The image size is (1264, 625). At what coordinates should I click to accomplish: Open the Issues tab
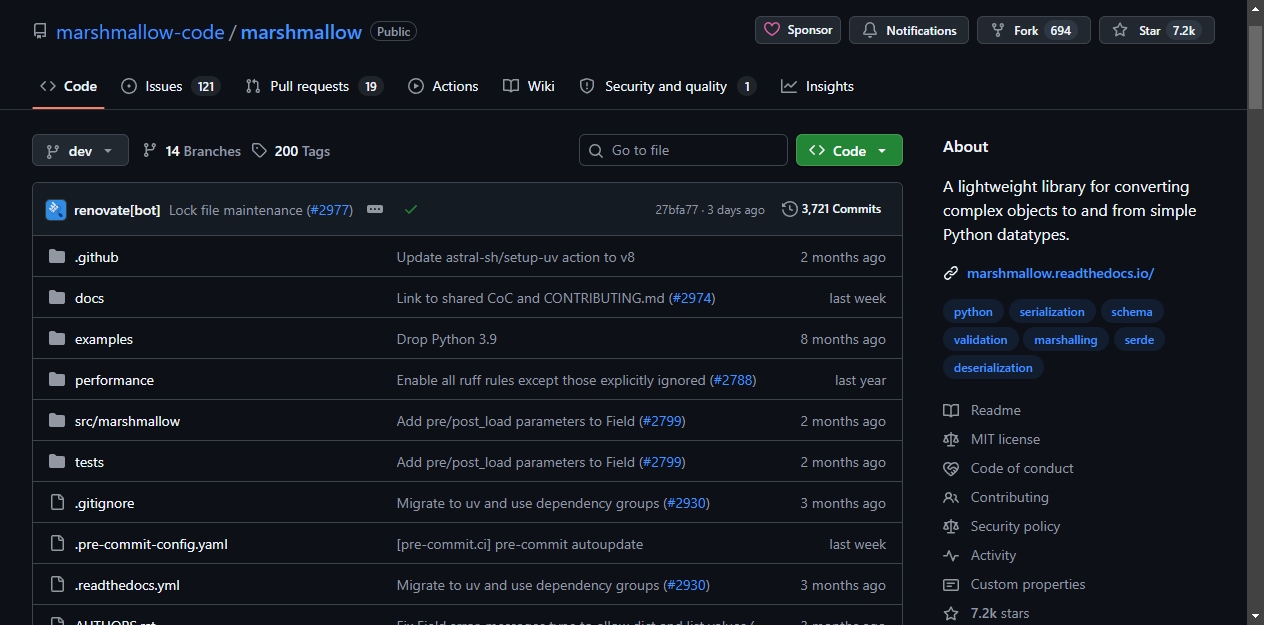(x=170, y=86)
